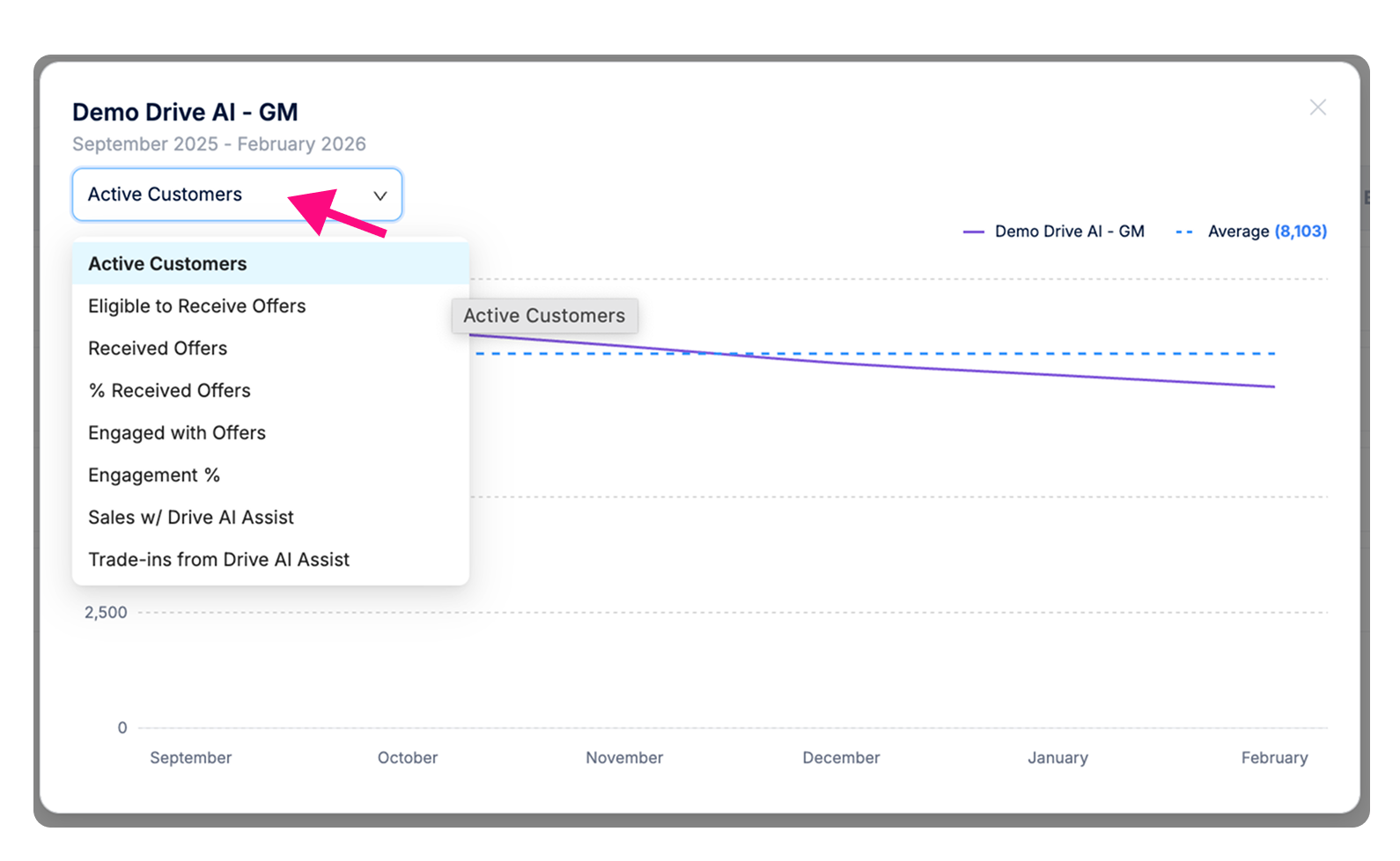The height and width of the screenshot is (861, 1400).
Task: Click the February label on the x-axis
Action: click(1274, 758)
